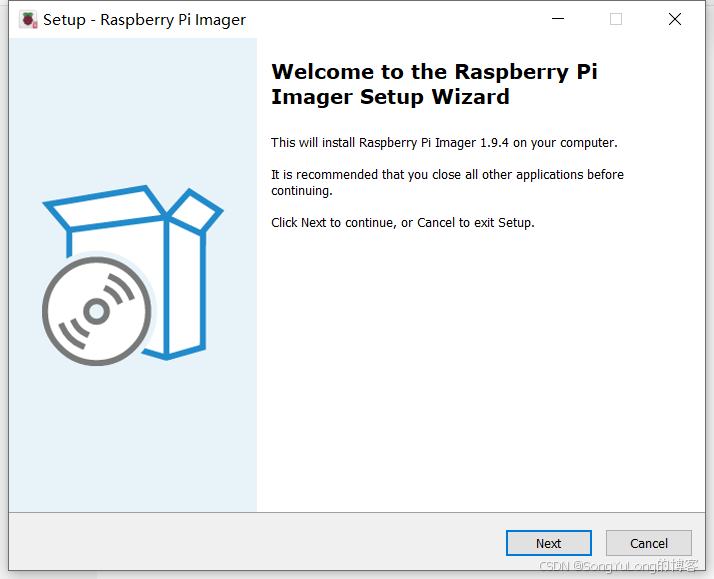Minimize the Setup window
This screenshot has height=579, width=714.
click(x=558, y=19)
